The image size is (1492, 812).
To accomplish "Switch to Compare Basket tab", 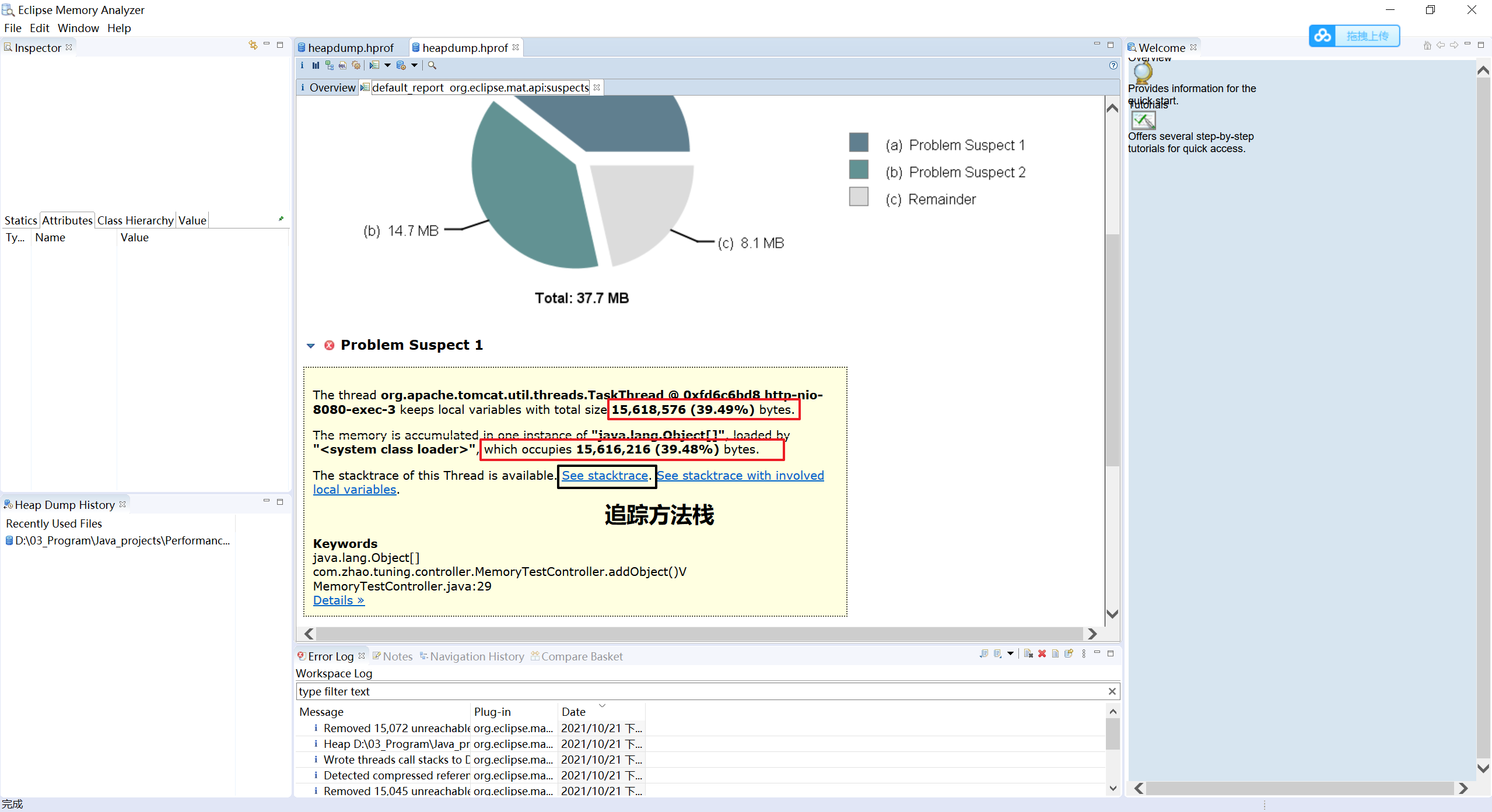I will click(x=577, y=656).
